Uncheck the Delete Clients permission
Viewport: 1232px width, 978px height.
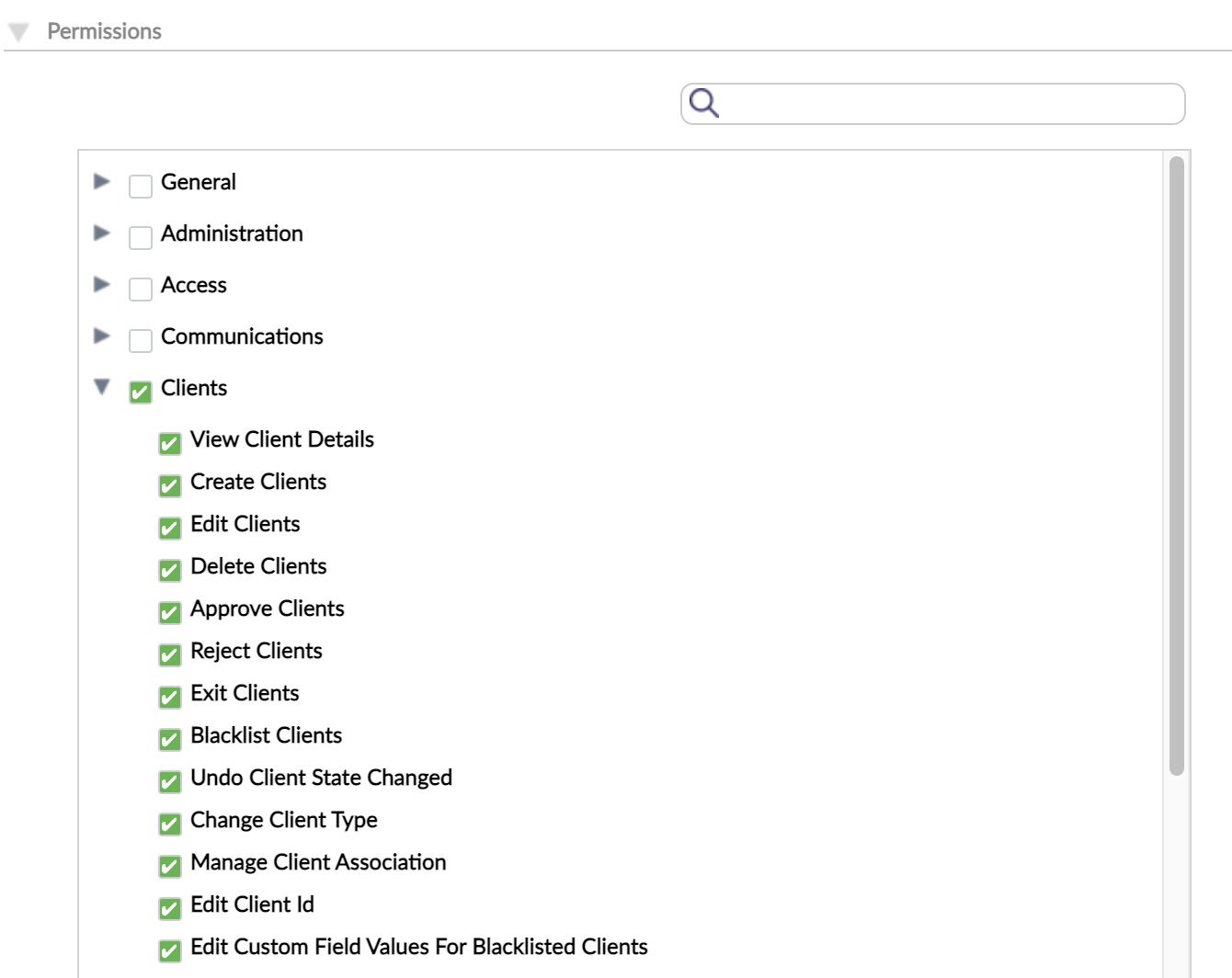coord(169,570)
